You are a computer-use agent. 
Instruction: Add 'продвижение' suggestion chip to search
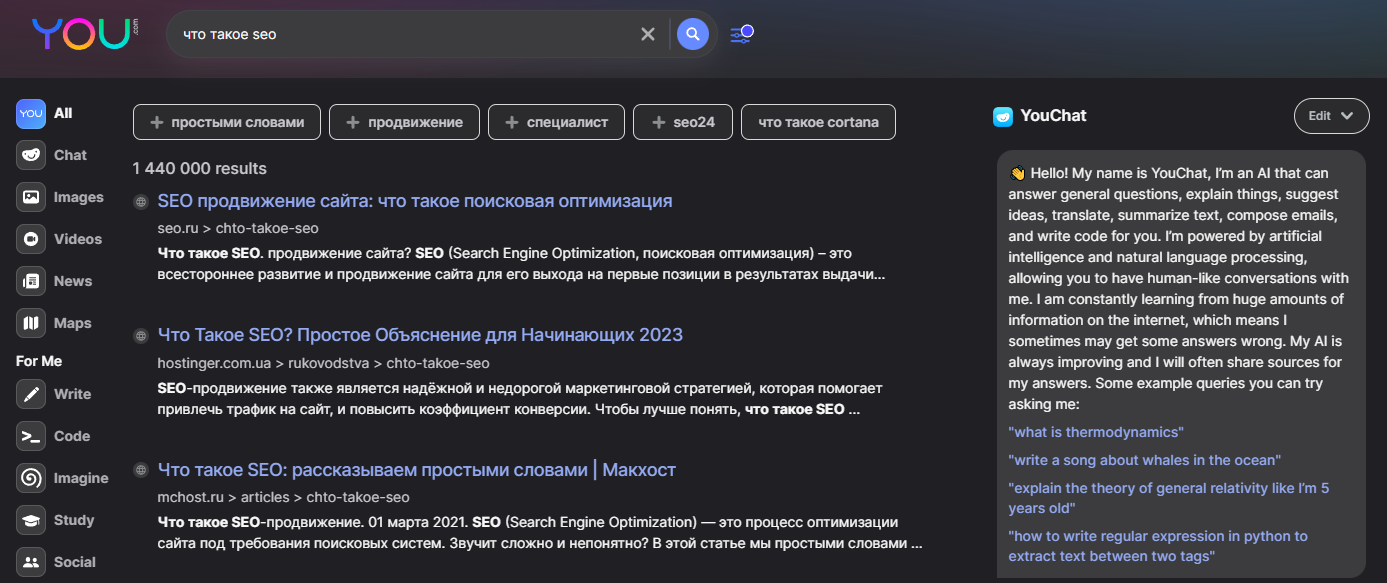click(x=404, y=122)
